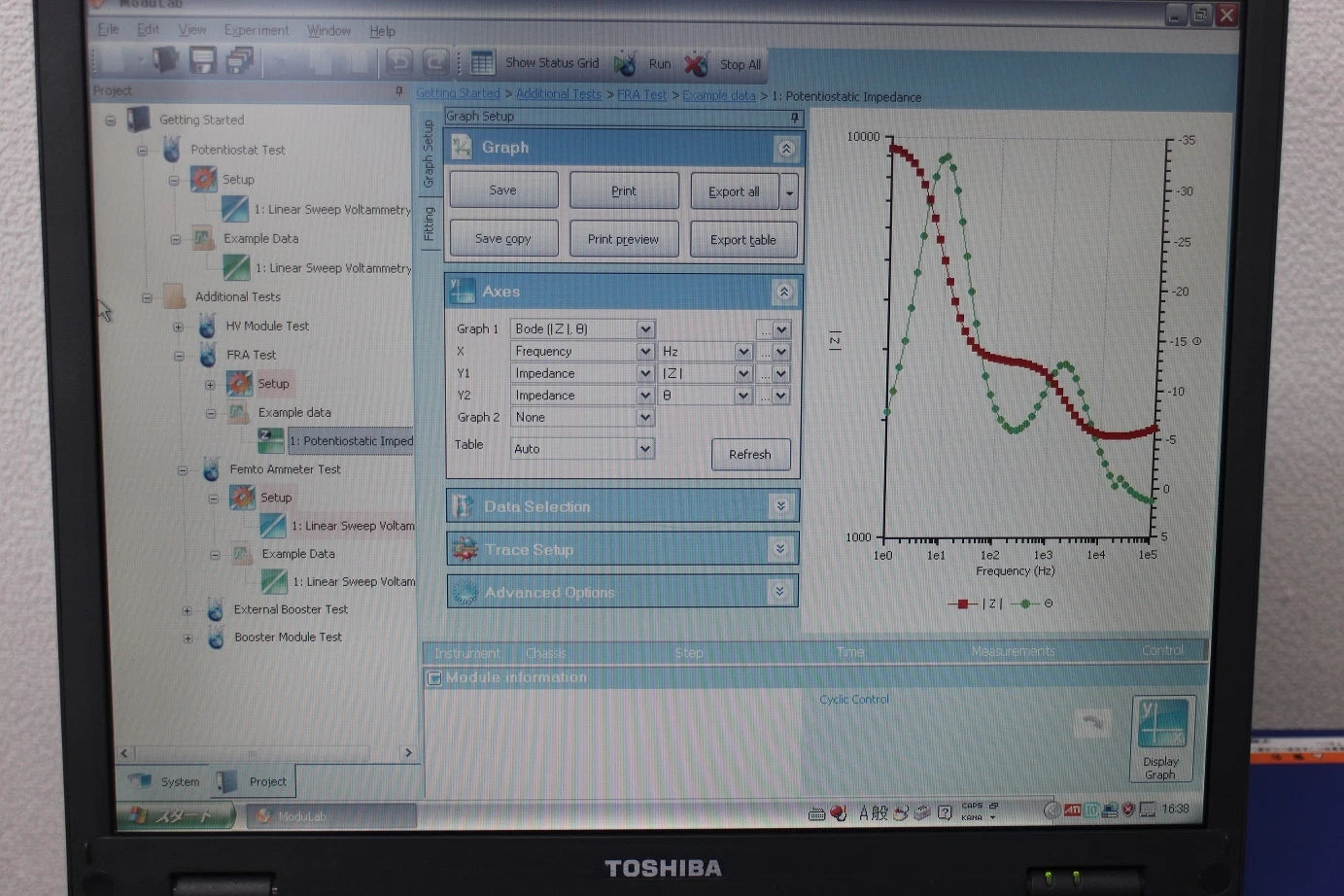The image size is (1344, 896).
Task: Open the Graph 1 Bode type dropdown
Action: [x=645, y=329]
